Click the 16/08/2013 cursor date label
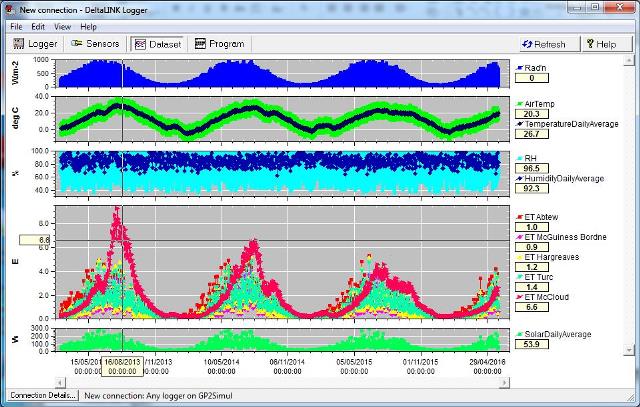This screenshot has width=640, height=407. [122, 366]
